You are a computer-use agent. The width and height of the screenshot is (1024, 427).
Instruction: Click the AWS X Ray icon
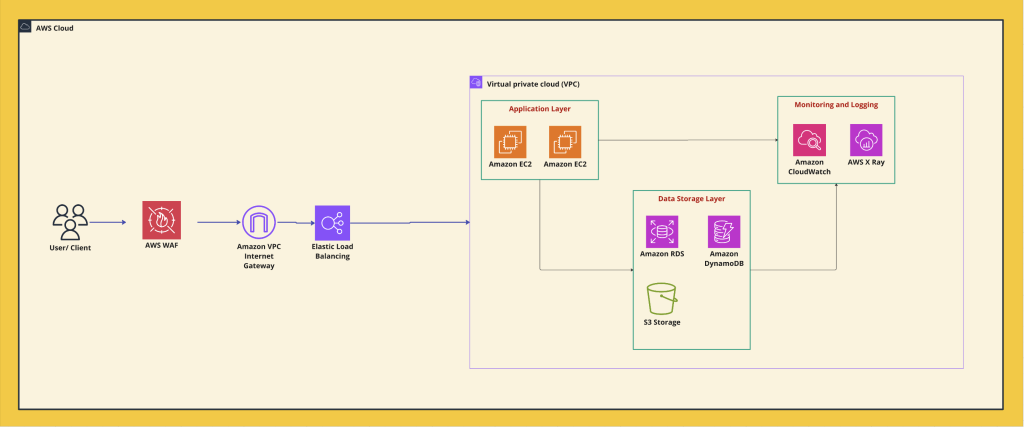click(x=865, y=140)
